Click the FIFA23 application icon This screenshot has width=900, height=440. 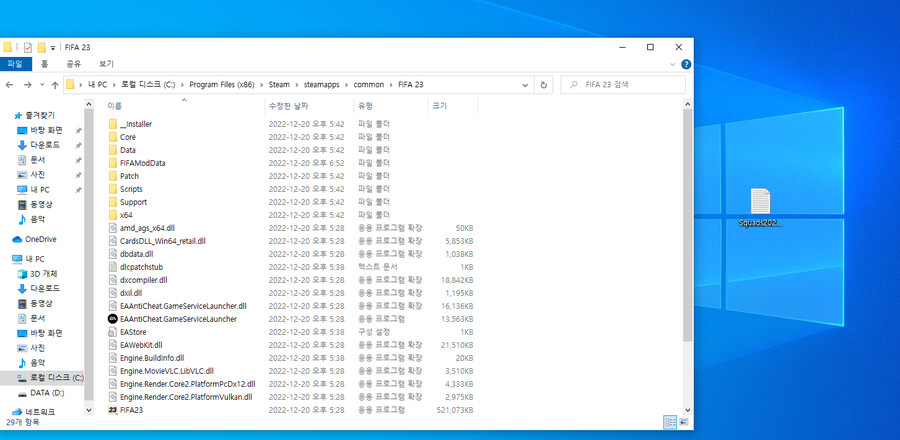(x=112, y=410)
